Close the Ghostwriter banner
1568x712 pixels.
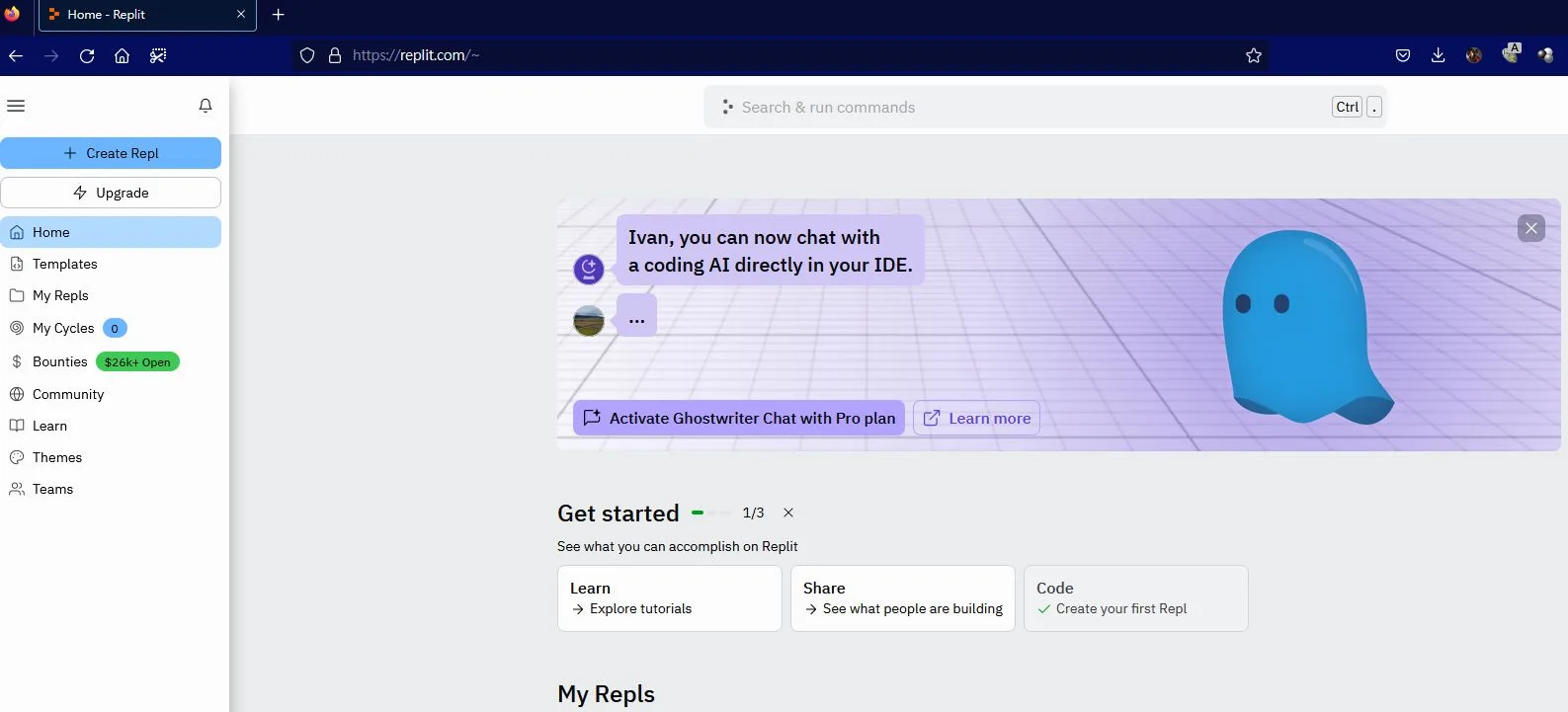pyautogui.click(x=1530, y=228)
